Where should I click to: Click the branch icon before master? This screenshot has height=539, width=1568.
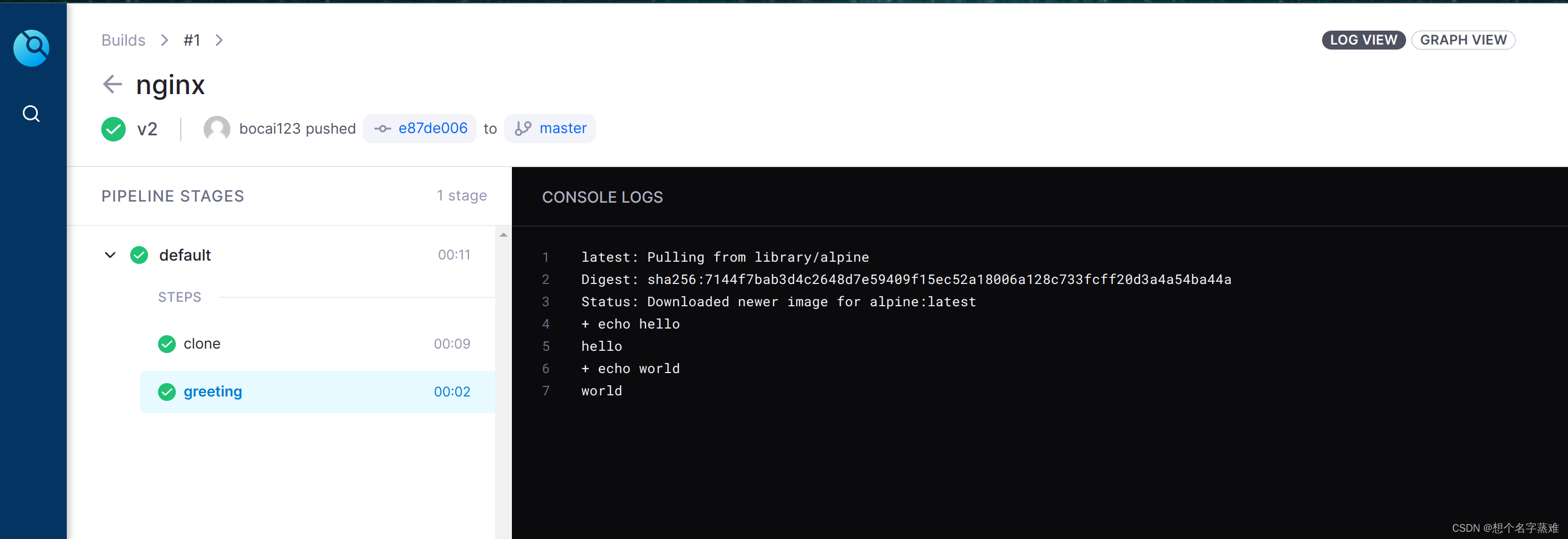tap(523, 129)
